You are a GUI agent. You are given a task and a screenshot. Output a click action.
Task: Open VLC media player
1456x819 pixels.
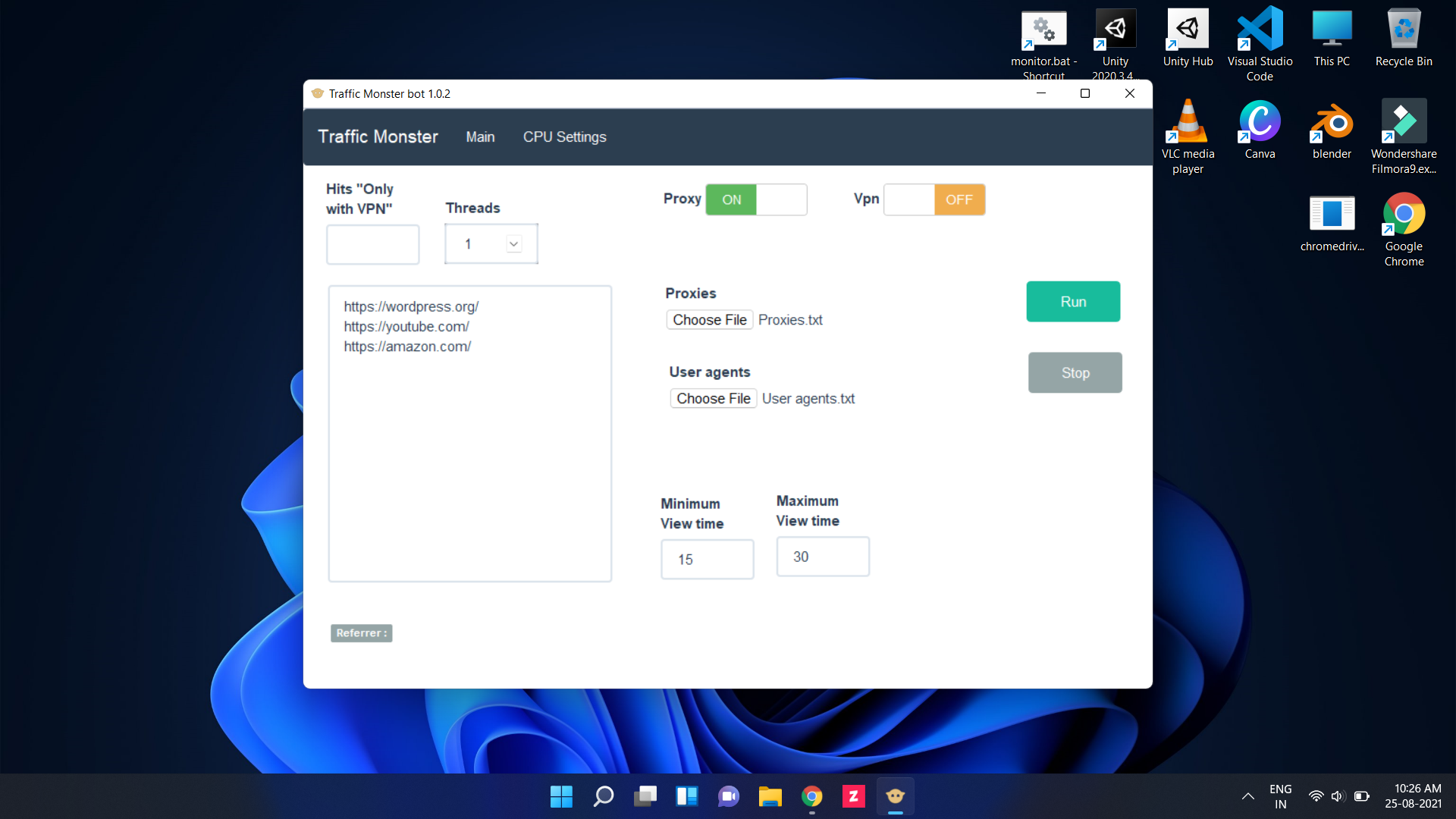click(1188, 121)
